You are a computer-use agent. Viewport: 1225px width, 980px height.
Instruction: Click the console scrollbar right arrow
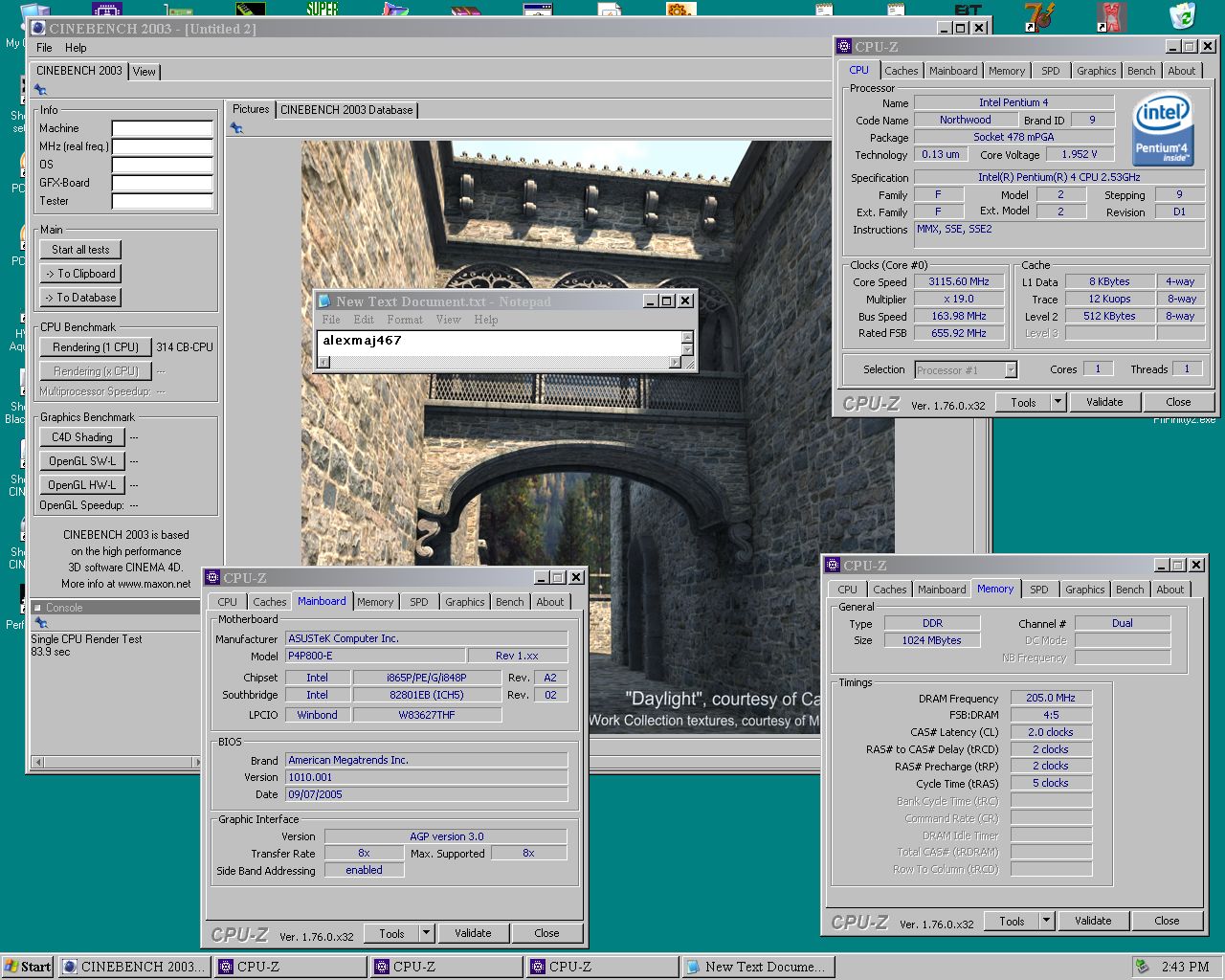(196, 763)
